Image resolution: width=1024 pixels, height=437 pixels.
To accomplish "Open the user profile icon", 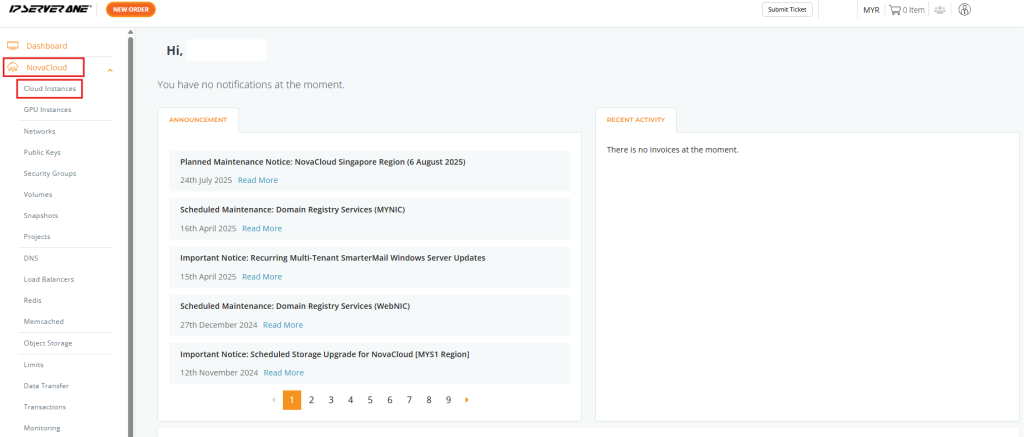I will coord(965,10).
